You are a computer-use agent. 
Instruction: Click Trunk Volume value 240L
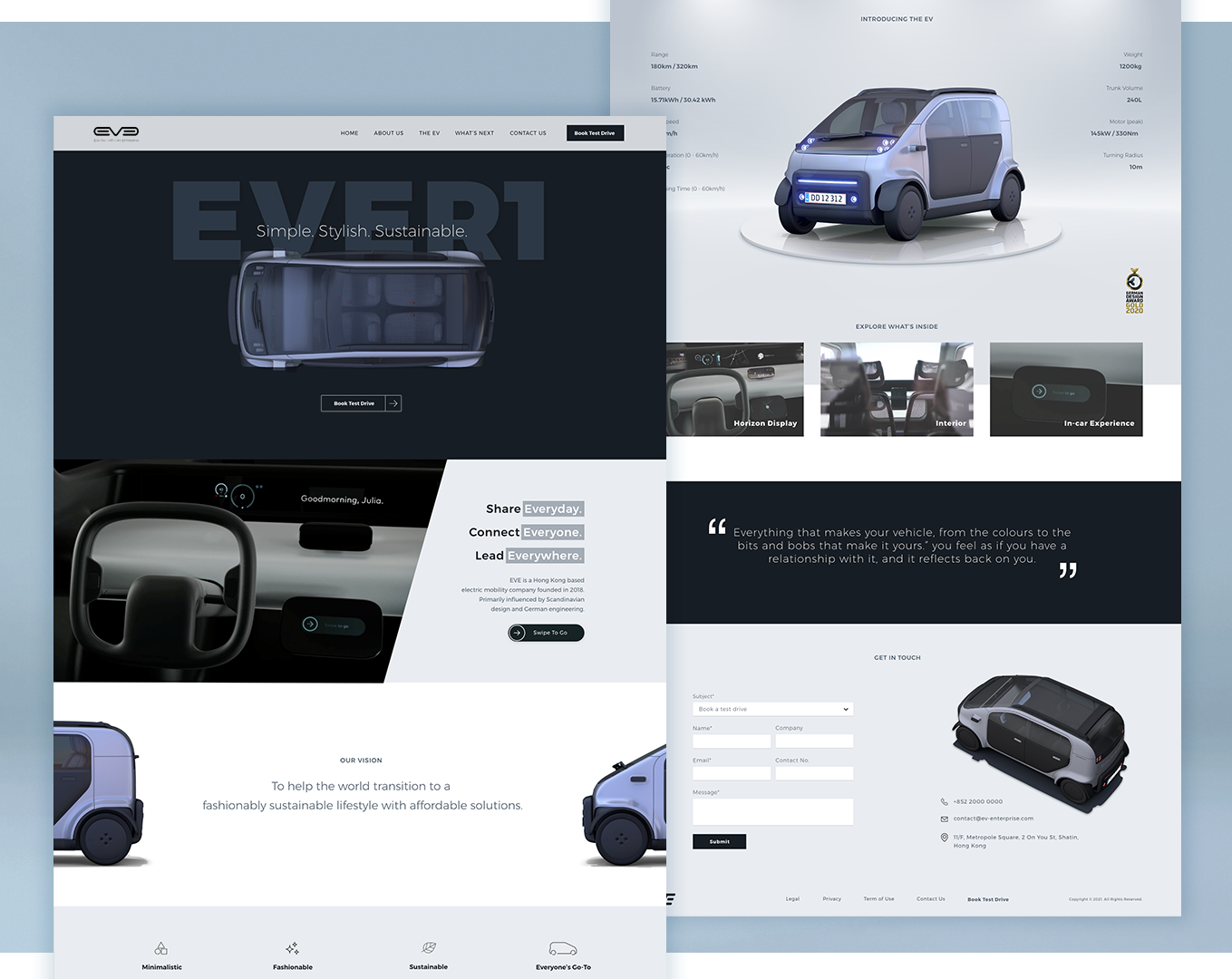click(x=1134, y=100)
